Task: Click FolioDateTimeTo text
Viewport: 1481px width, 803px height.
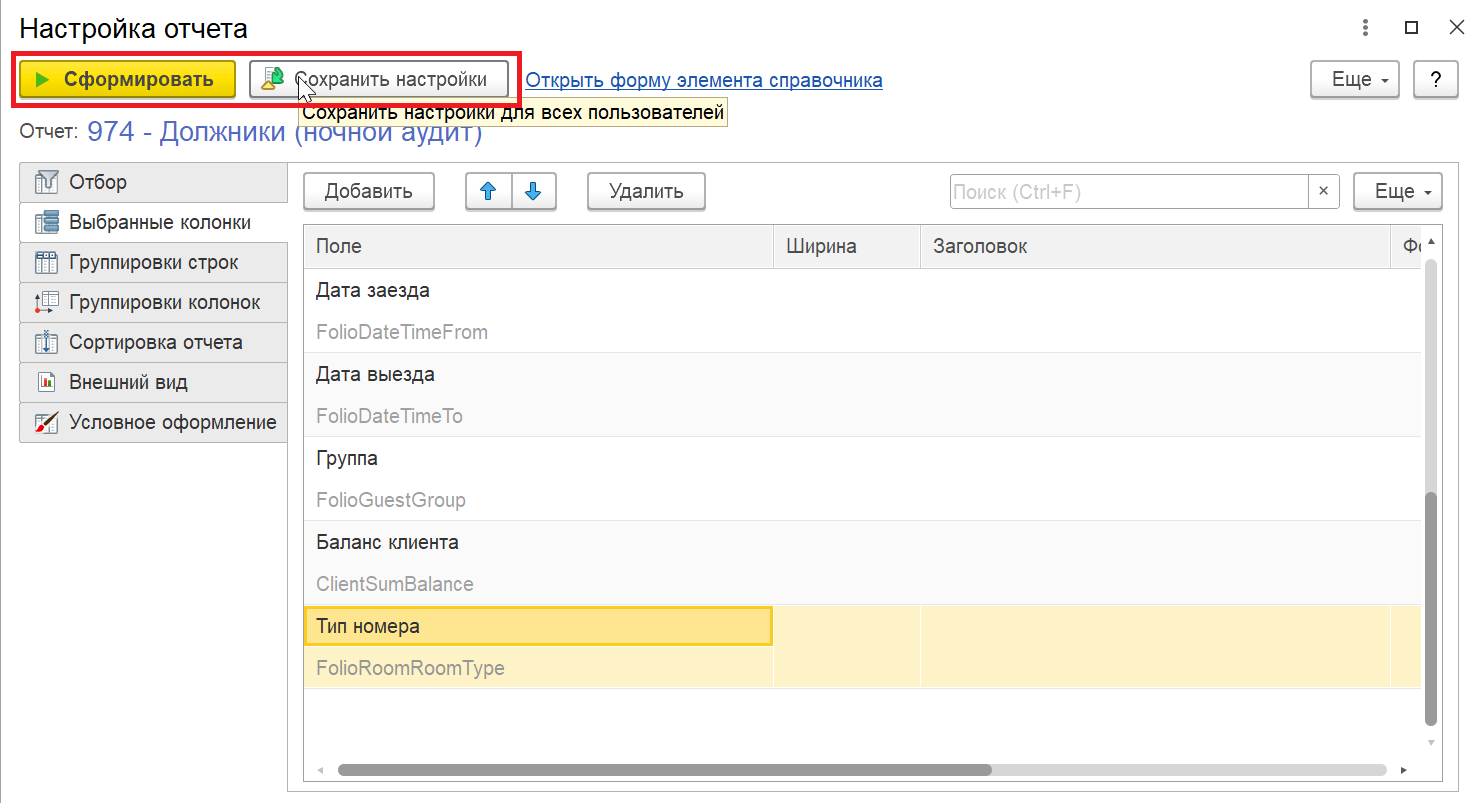Action: tap(389, 416)
